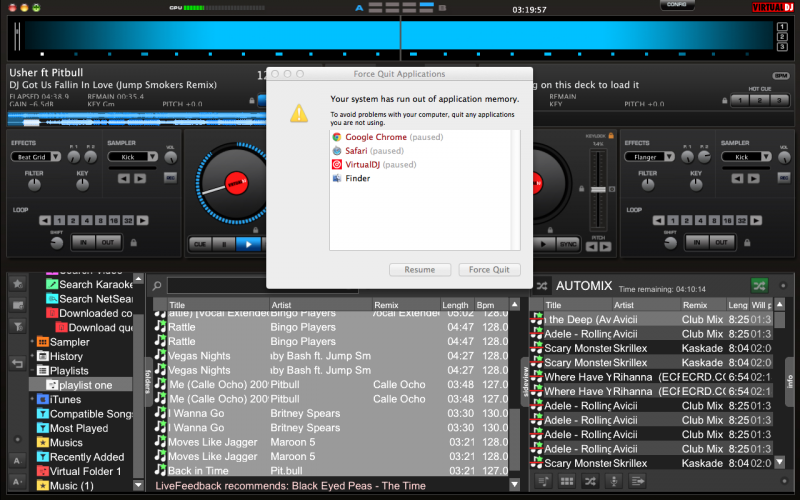Viewport: 800px width, 500px height.
Task: Click right deck sampler play arrow
Action: click(754, 178)
